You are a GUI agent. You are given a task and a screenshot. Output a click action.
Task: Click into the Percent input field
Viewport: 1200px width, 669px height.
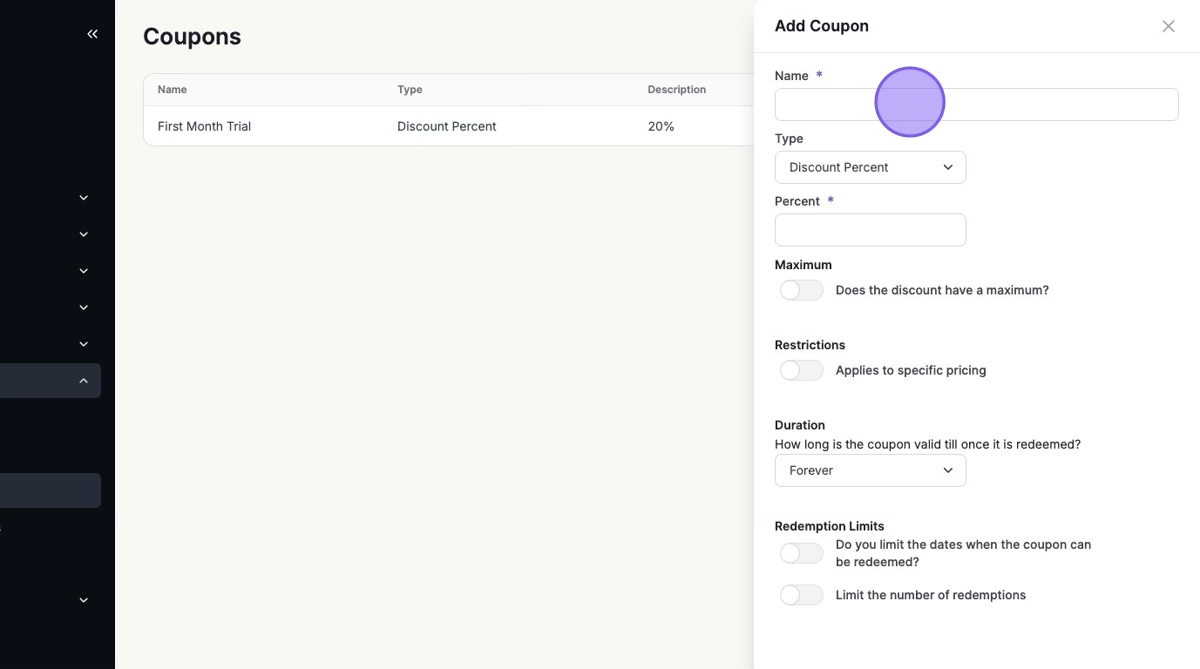(x=870, y=230)
